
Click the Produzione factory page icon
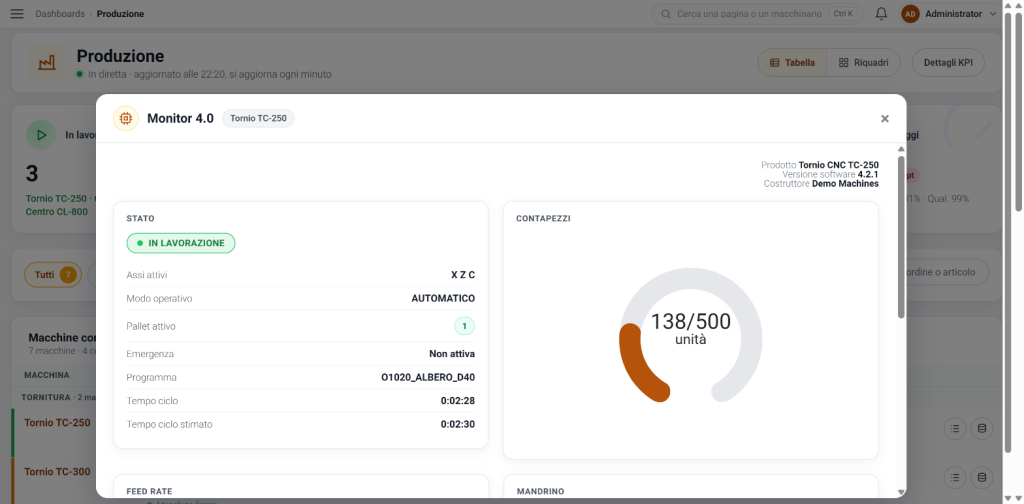point(47,63)
